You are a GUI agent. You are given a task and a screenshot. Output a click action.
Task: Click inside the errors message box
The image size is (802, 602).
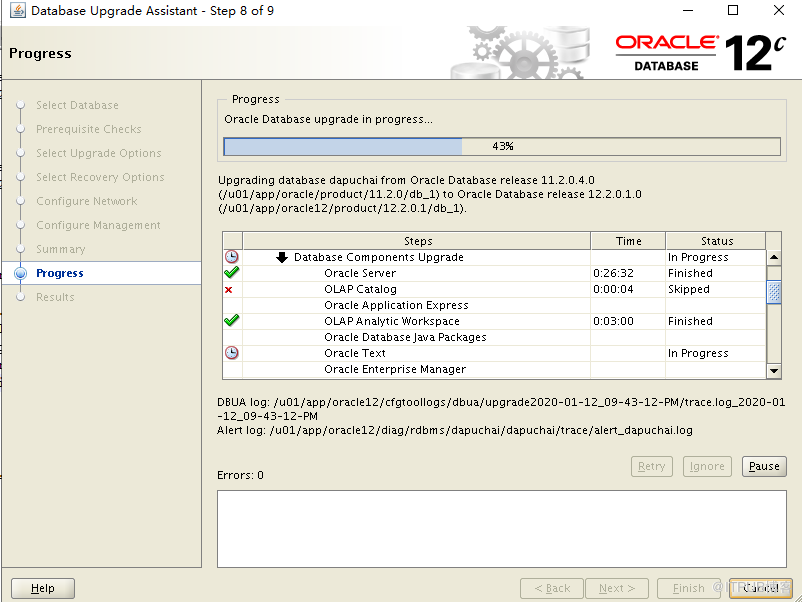[x=502, y=529]
